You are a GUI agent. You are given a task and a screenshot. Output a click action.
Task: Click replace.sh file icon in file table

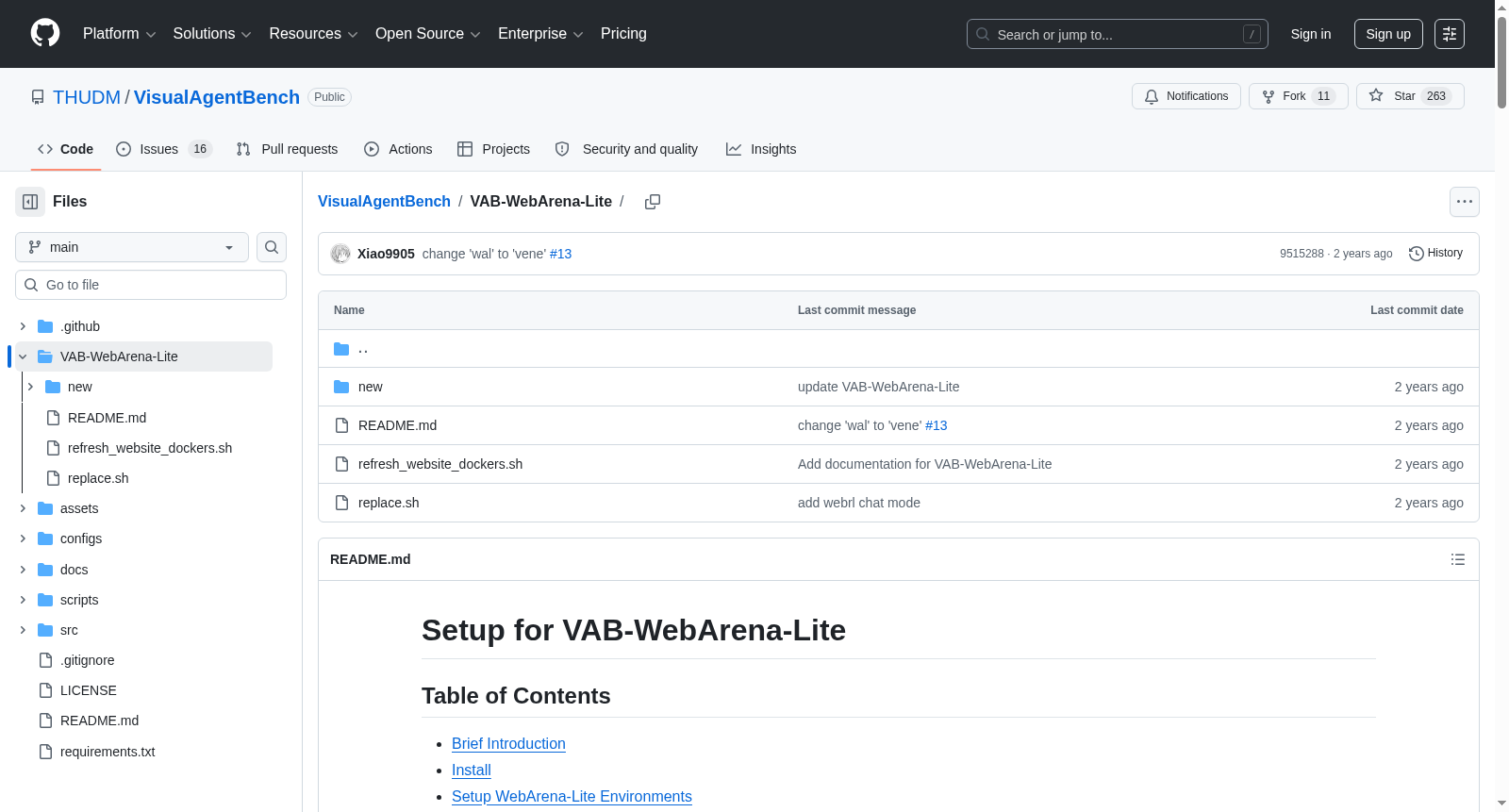341,503
